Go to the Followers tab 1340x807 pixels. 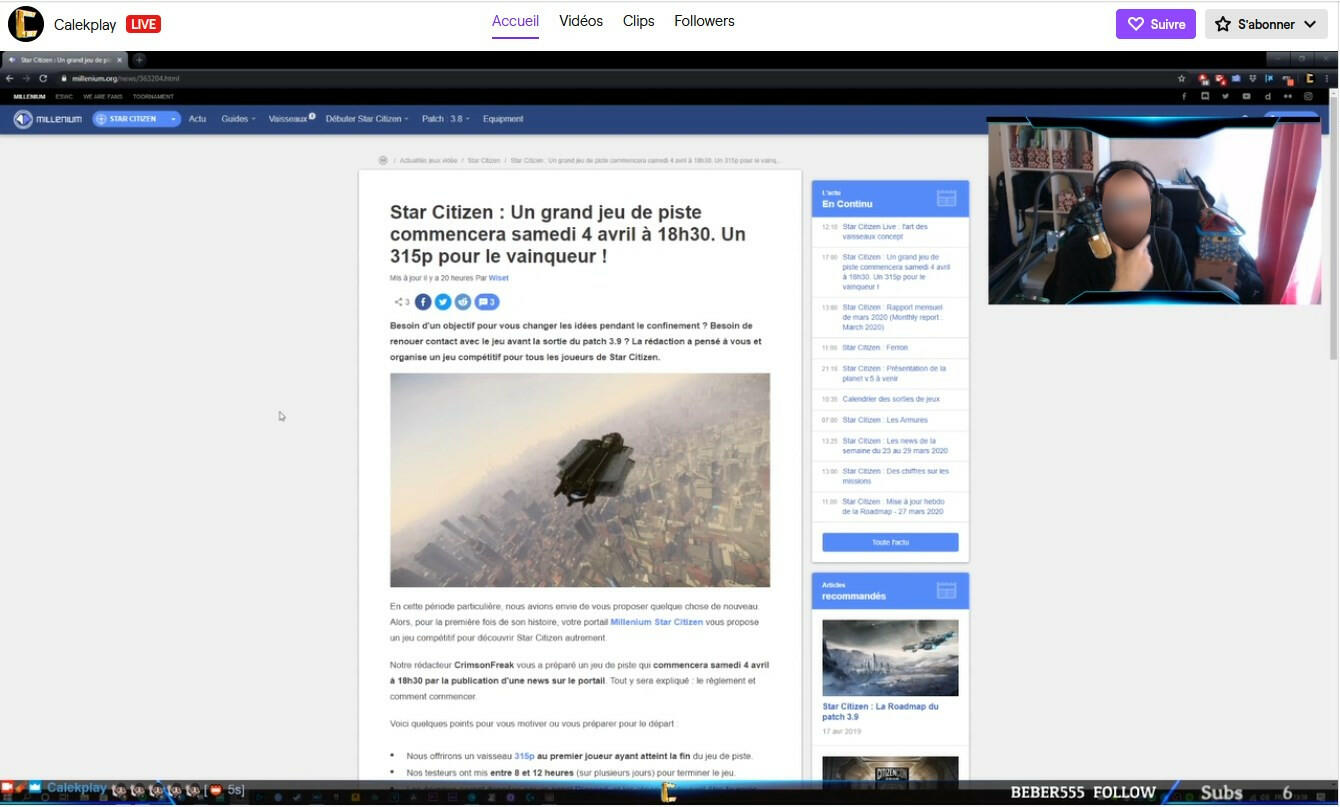(x=704, y=21)
